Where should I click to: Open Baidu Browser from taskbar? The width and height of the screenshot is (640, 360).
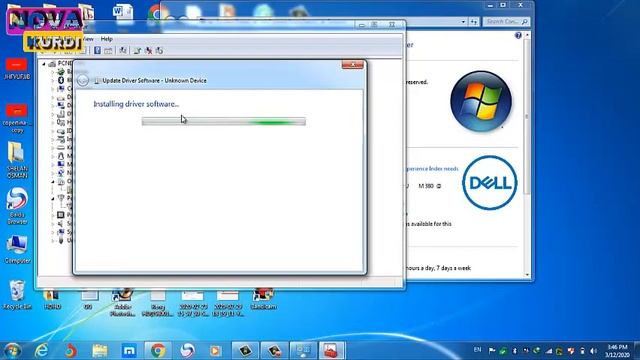click(x=187, y=351)
